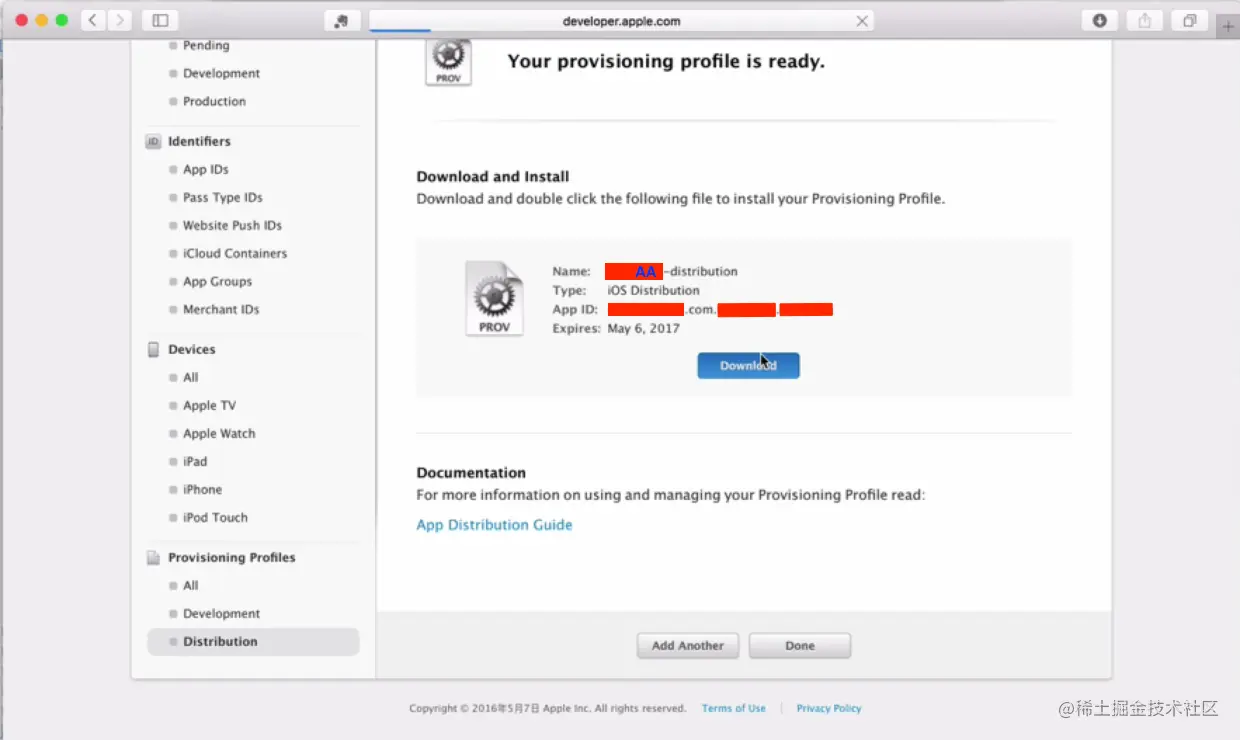This screenshot has height=740, width=1240.
Task: Click the 'iOS Distribution' type value
Action: pos(654,291)
